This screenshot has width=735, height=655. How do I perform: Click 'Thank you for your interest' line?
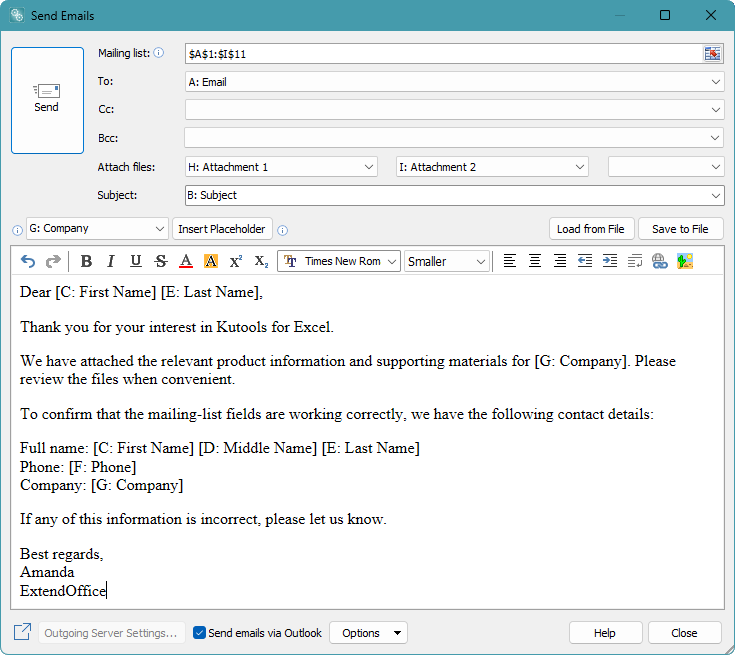click(177, 327)
